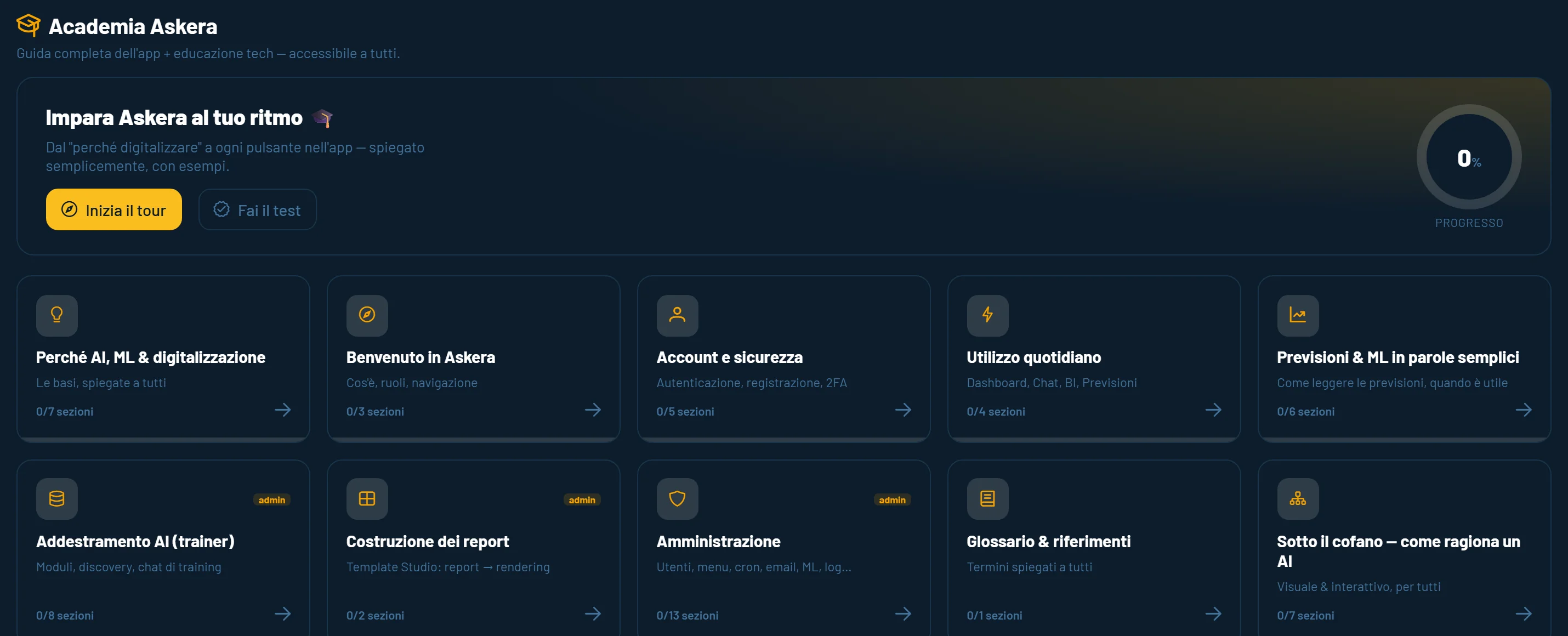Open the Addestramento AI (trainer) title
This screenshot has width=1568, height=636.
(x=135, y=542)
